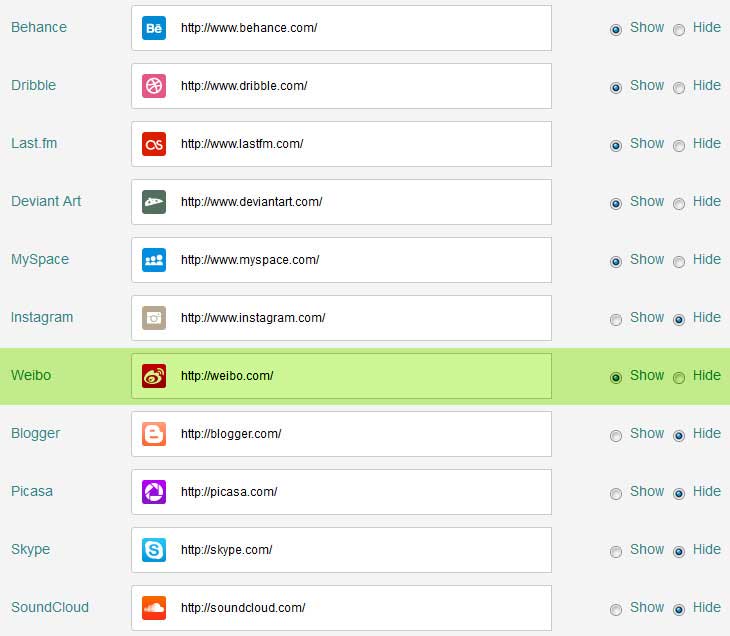730x636 pixels.
Task: Click the Behance logo icon
Action: click(x=154, y=28)
